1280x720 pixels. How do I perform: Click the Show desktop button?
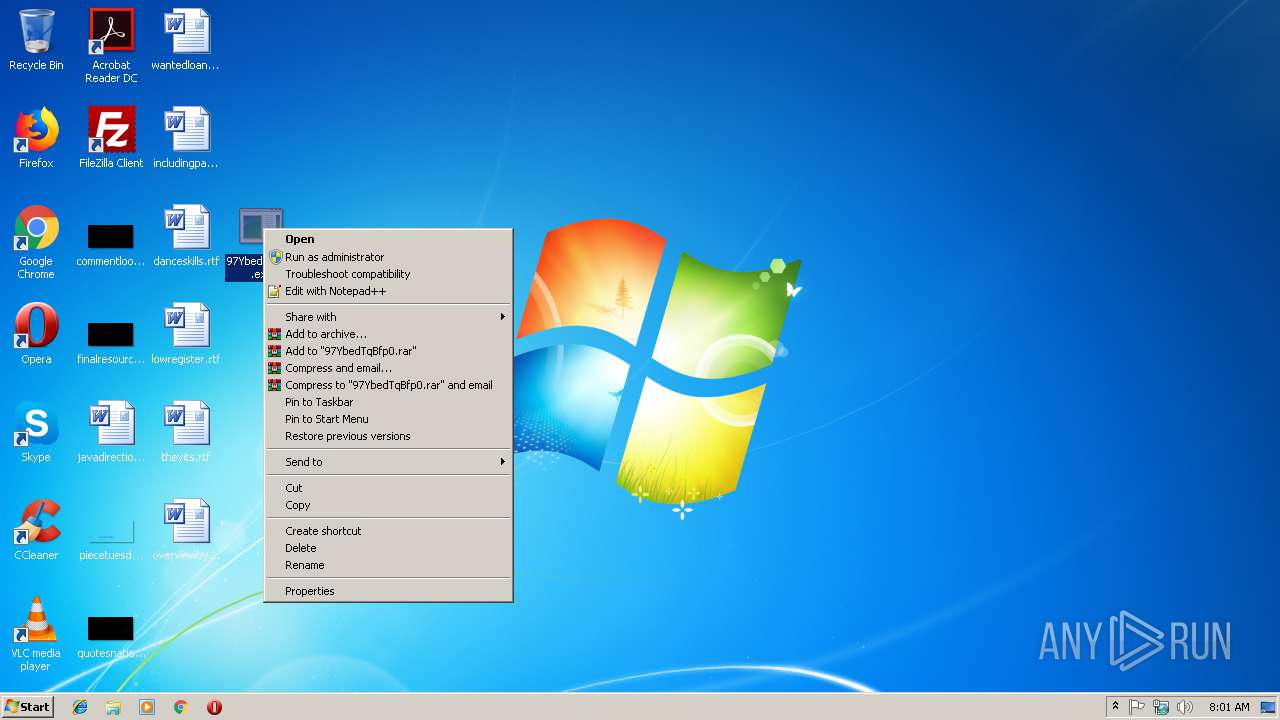coord(1269,707)
